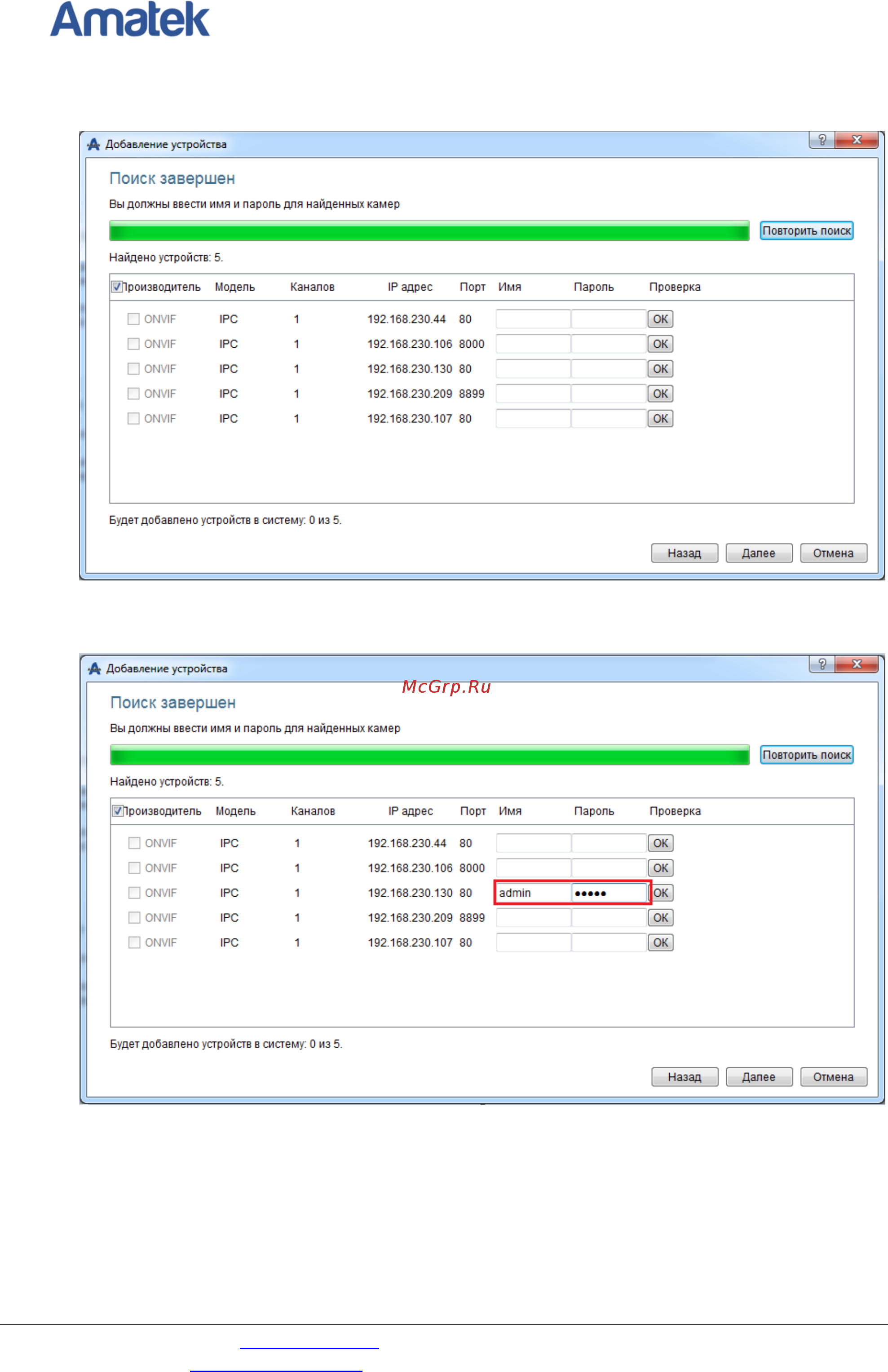Viewport: 888px width, 1372px height.
Task: Click OK next to the admin credentials in lower dialog
Action: pos(661,892)
